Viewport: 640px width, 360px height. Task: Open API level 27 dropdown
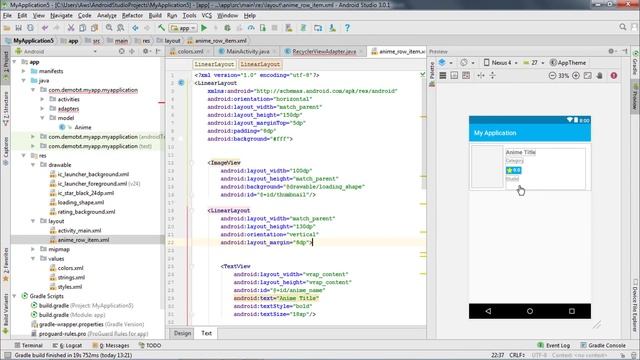coord(533,62)
